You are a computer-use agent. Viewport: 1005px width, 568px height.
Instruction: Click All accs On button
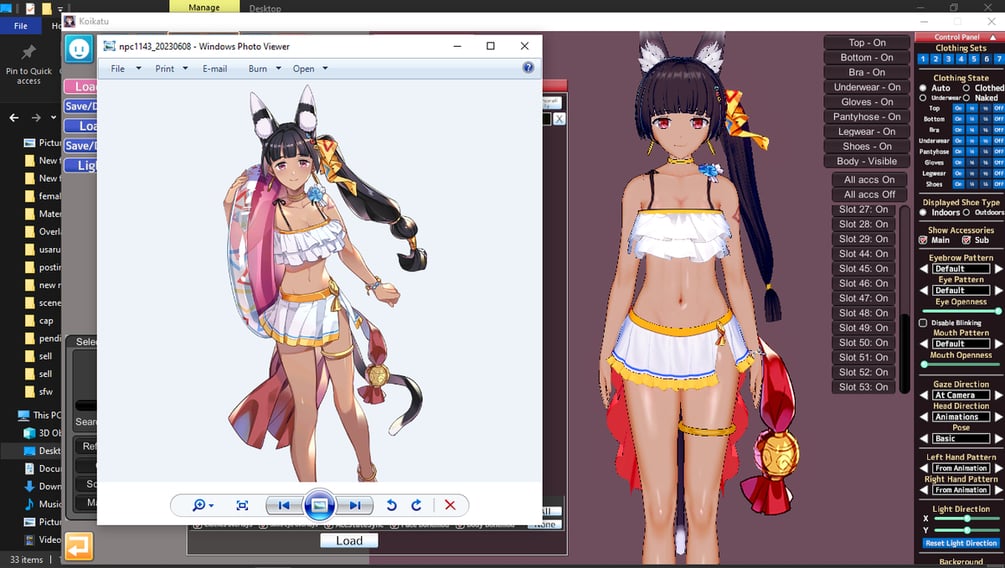[x=869, y=180]
